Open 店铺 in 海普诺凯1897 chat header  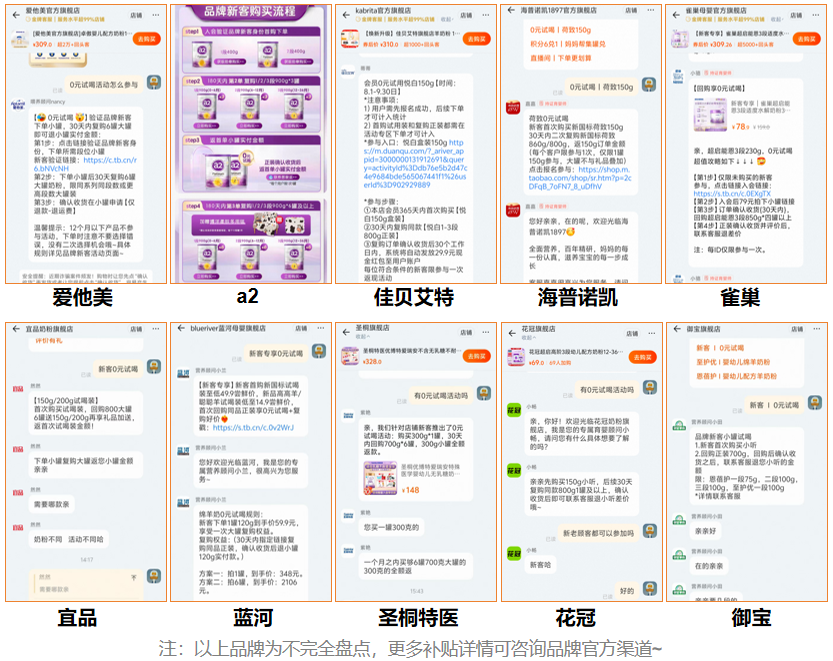click(629, 11)
